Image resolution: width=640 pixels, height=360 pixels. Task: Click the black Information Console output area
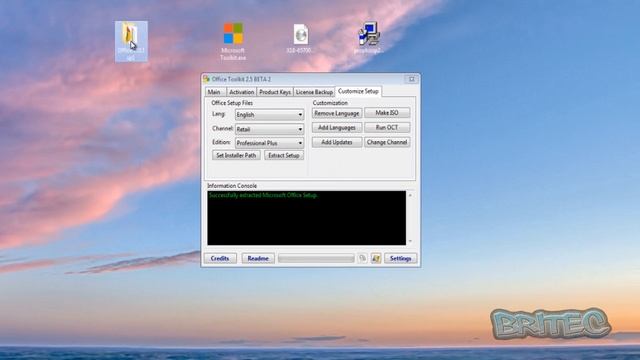307,218
